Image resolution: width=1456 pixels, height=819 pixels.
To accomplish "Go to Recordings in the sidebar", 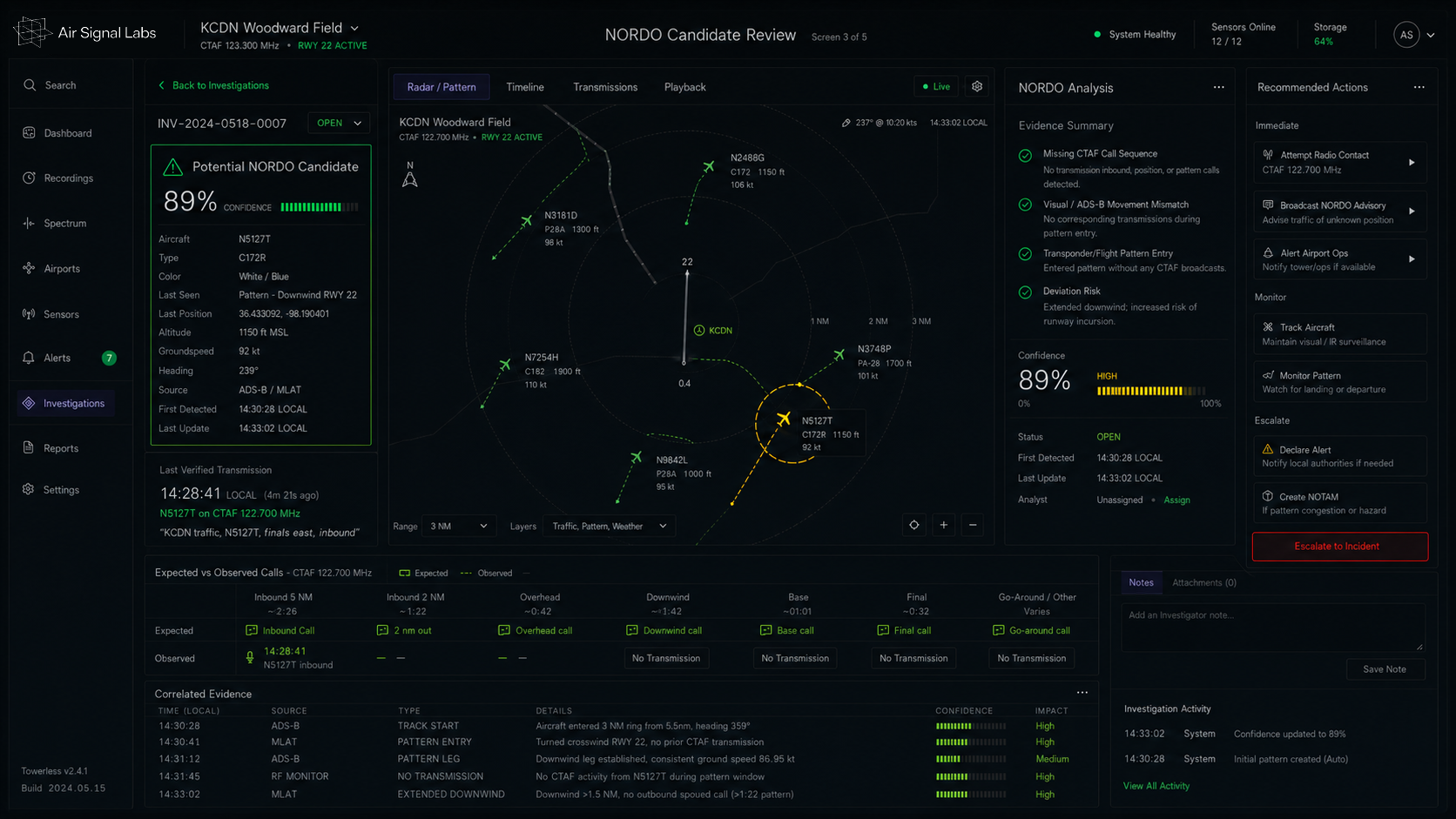I will click(x=58, y=178).
